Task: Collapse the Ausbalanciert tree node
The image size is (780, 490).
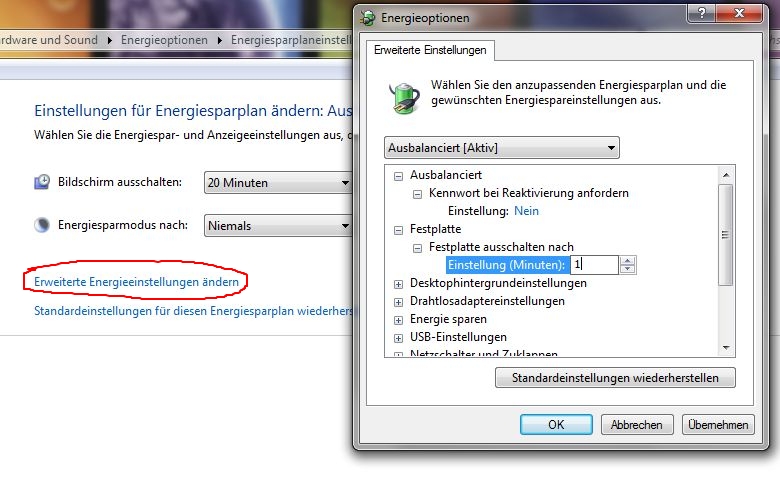Action: pyautogui.click(x=398, y=176)
